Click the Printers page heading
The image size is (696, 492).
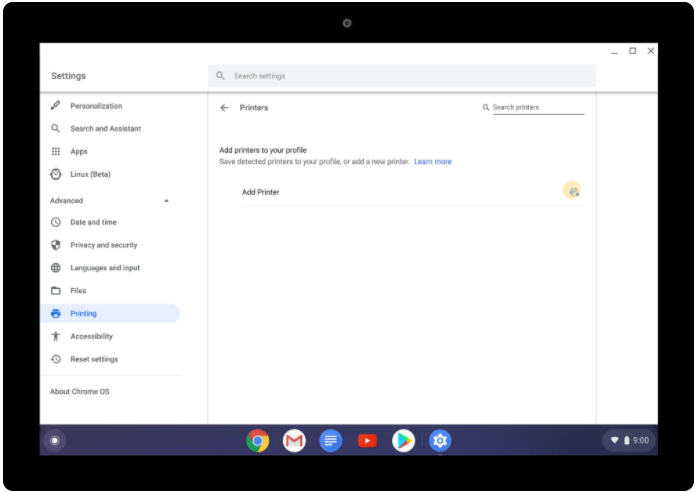click(254, 108)
